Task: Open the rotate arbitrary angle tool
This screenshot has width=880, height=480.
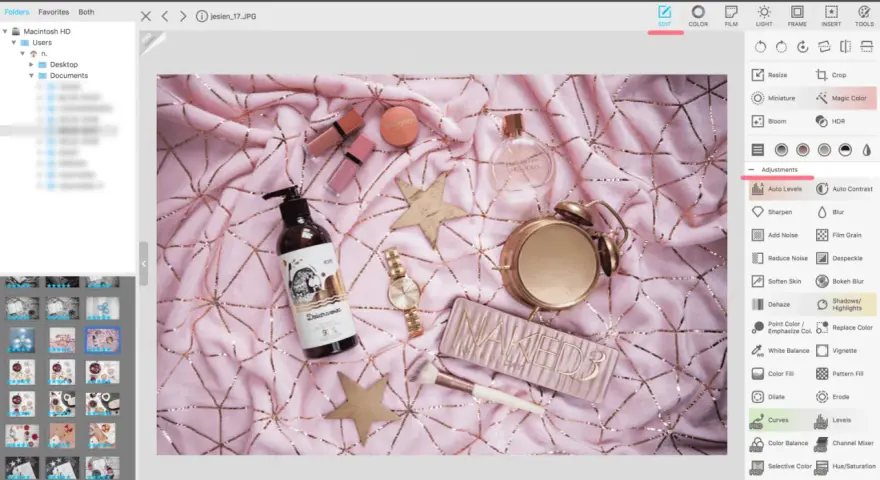Action: click(x=803, y=47)
